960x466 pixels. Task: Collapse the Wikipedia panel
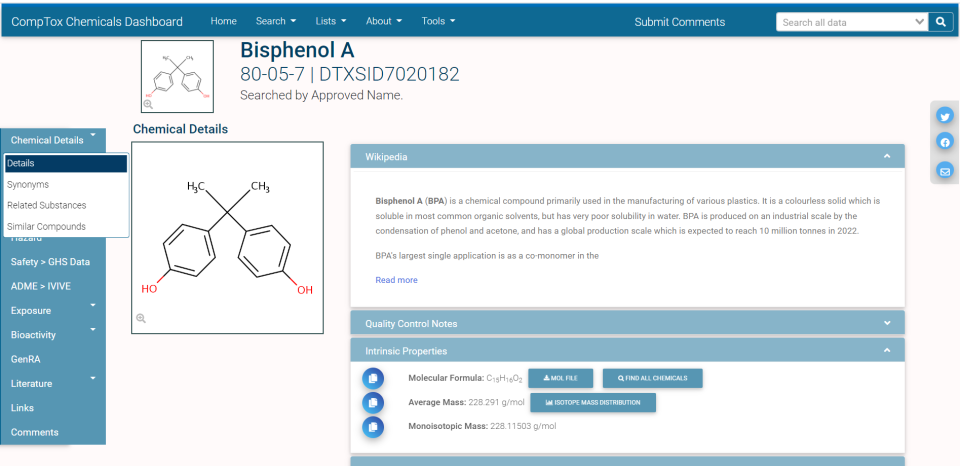coord(887,156)
